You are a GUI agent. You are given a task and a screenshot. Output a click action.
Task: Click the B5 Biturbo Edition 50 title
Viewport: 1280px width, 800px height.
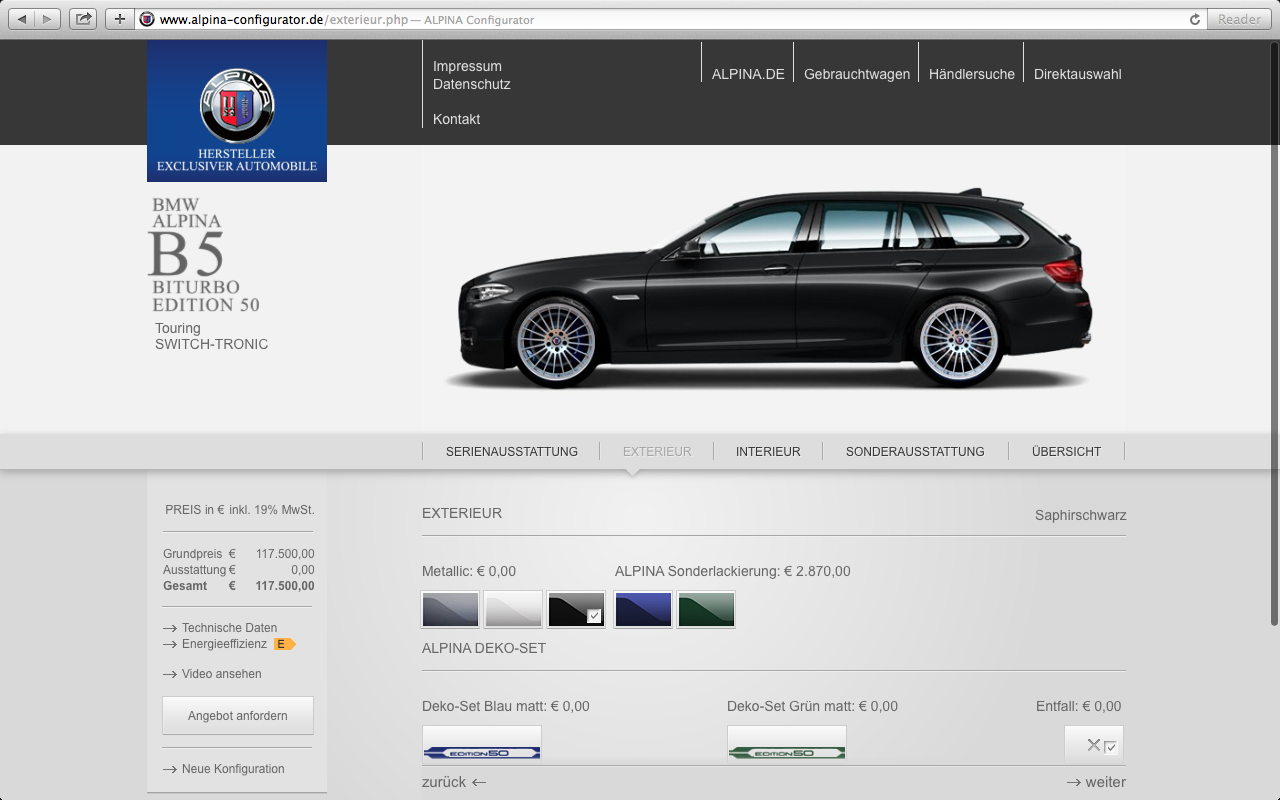205,255
